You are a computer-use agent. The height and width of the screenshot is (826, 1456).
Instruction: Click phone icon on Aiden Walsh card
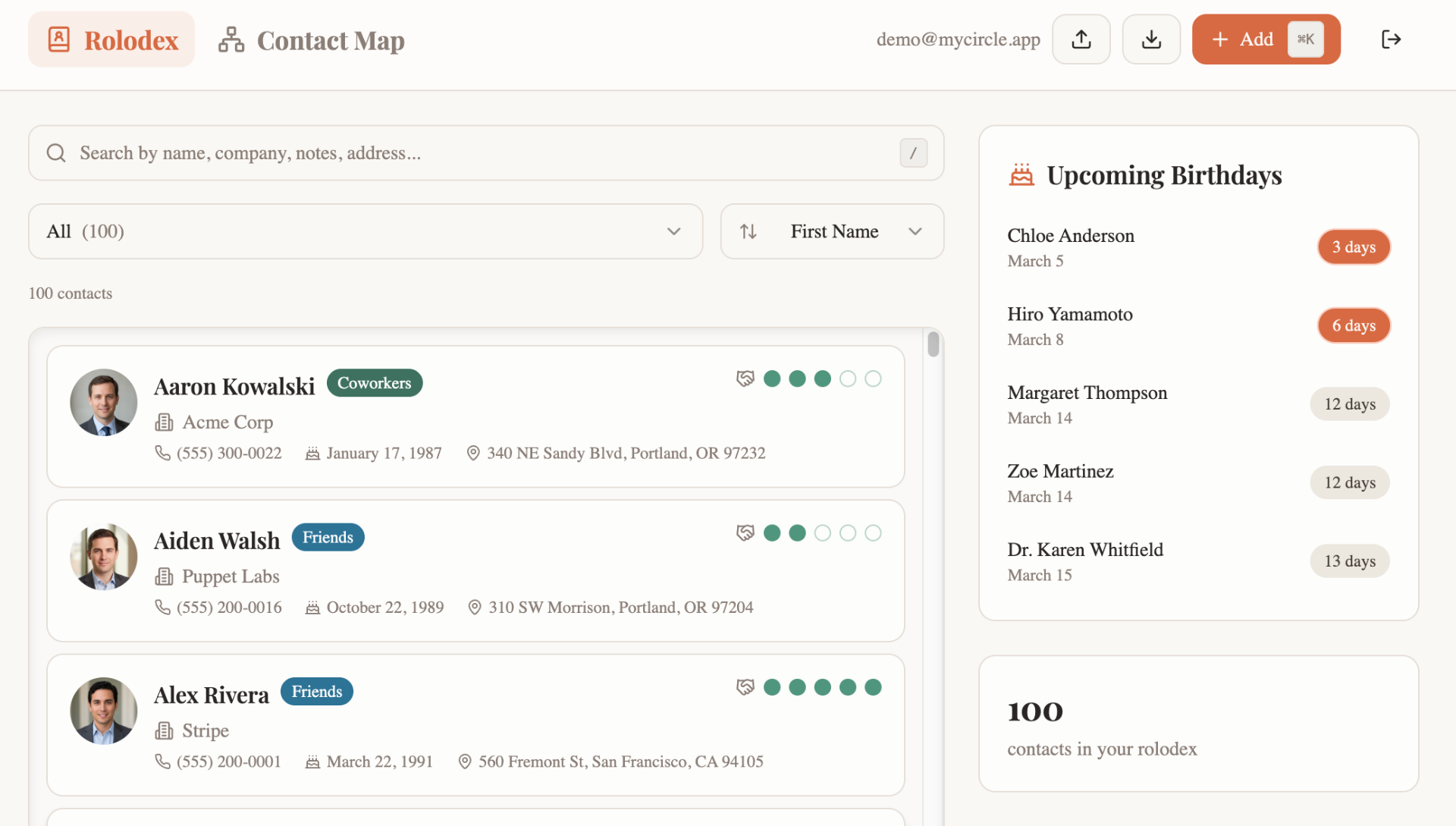click(162, 607)
